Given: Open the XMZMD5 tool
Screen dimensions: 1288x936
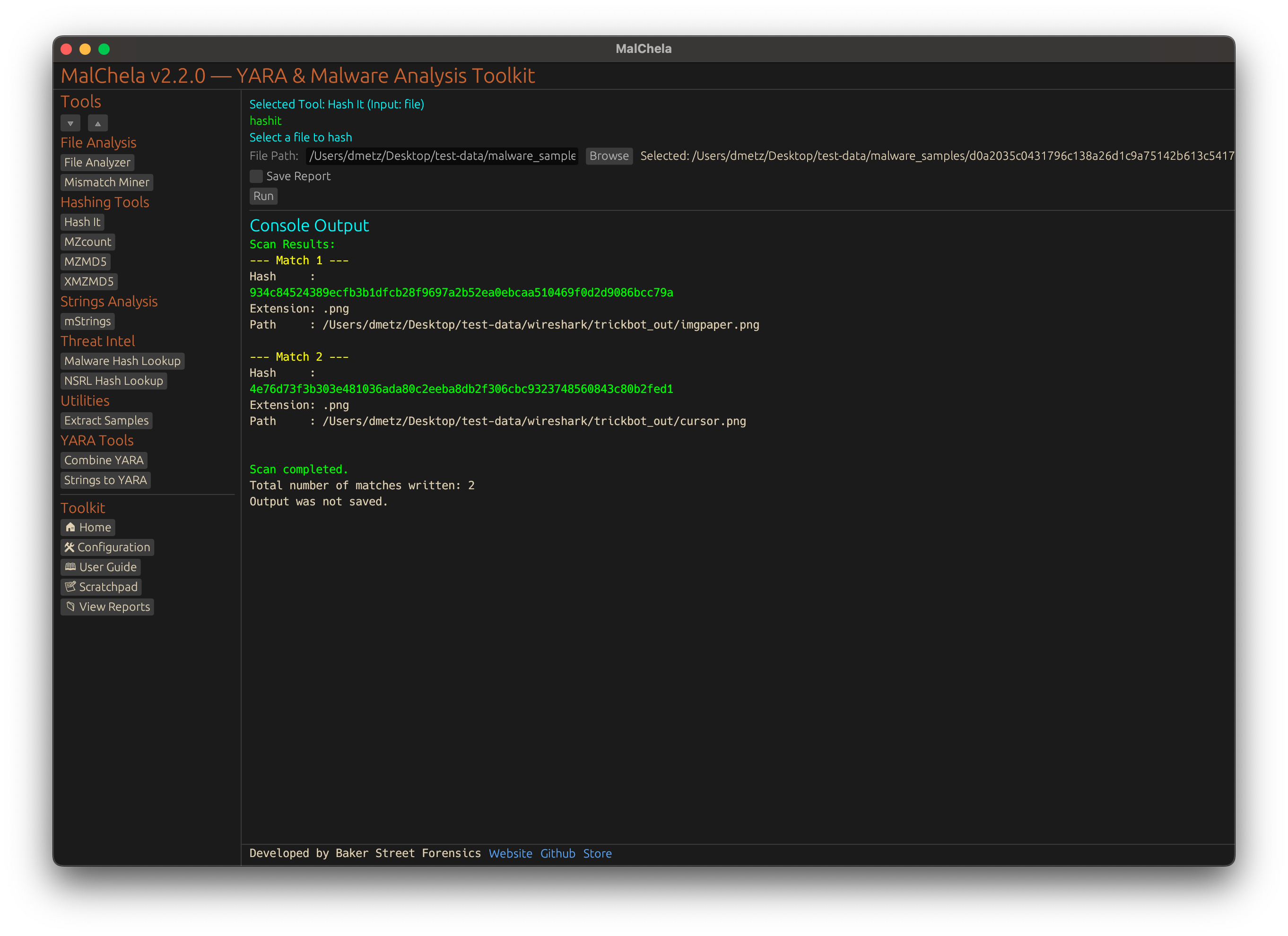Looking at the screenshot, I should click(89, 282).
